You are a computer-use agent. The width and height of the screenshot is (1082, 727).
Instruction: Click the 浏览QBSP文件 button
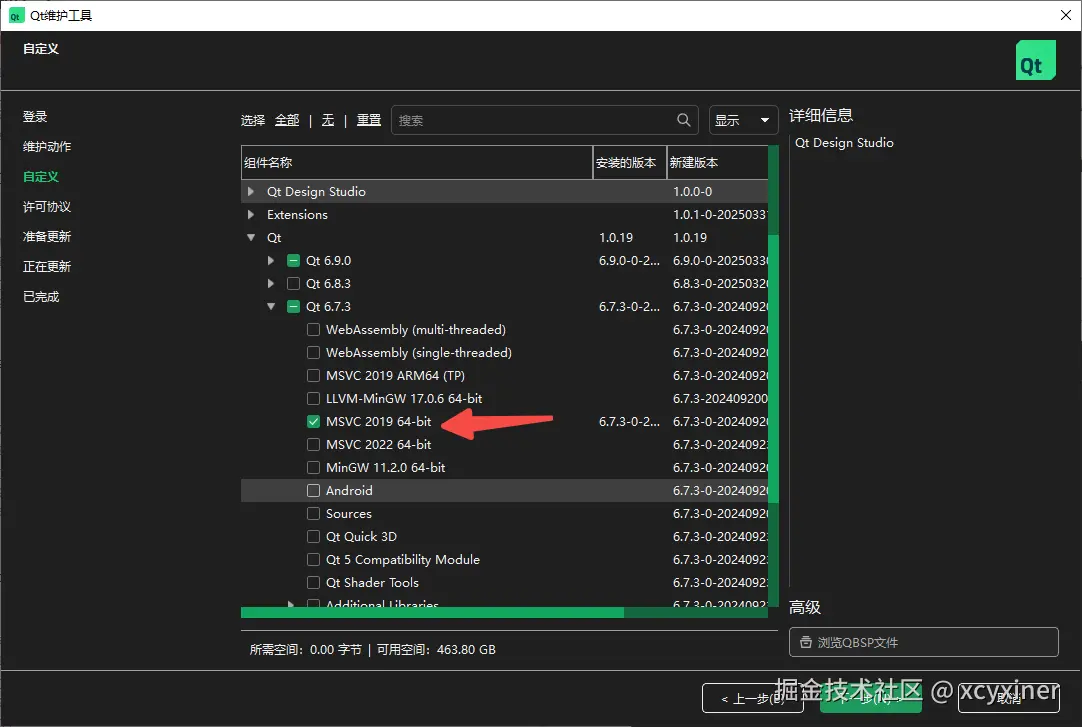(x=923, y=642)
